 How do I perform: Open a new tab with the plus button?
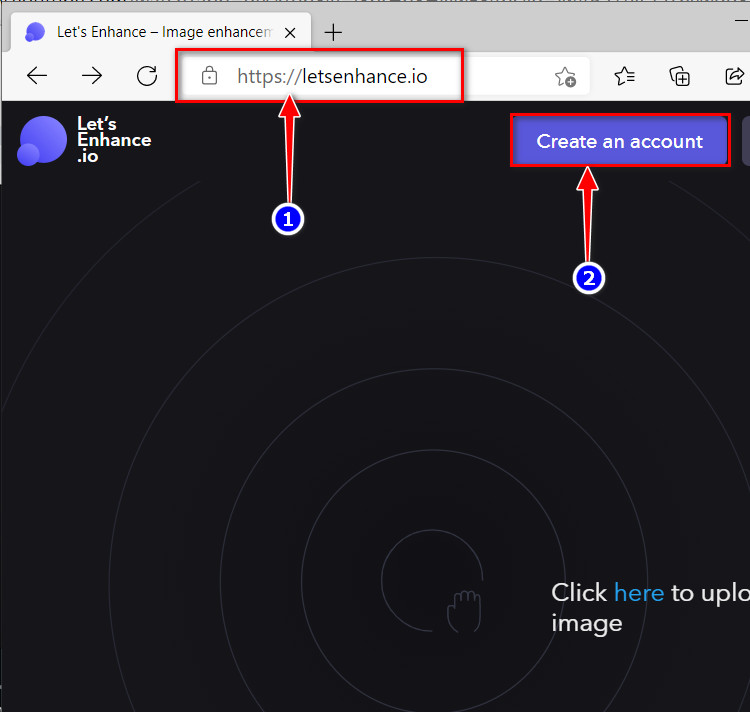point(333,32)
